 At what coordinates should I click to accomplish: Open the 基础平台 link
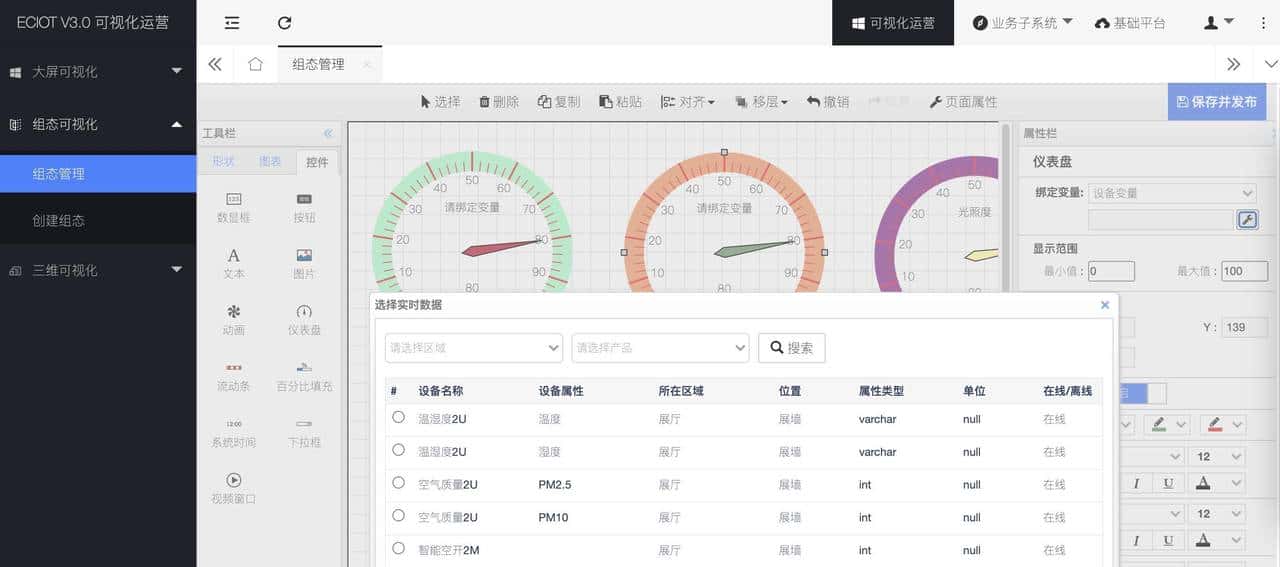pos(1130,22)
